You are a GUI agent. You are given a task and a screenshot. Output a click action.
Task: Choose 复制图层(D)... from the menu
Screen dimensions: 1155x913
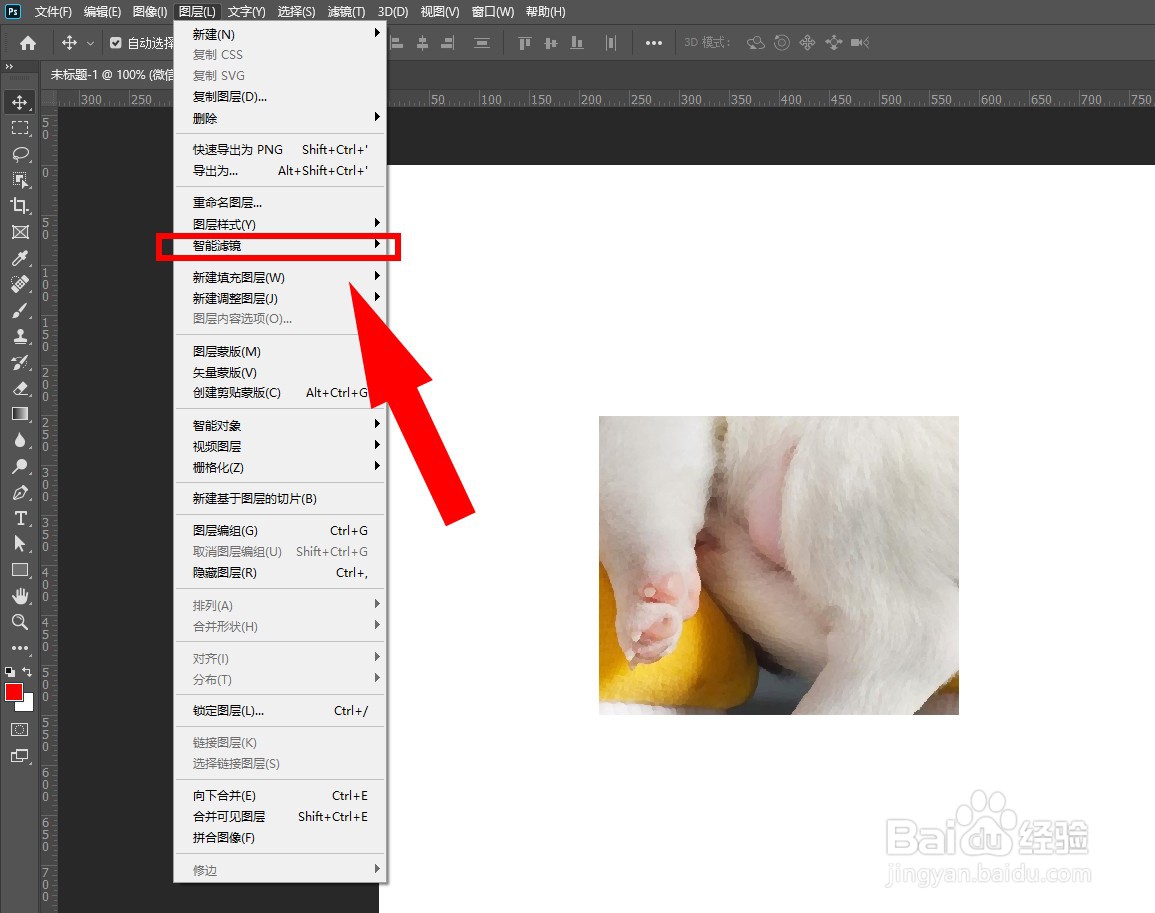280,97
